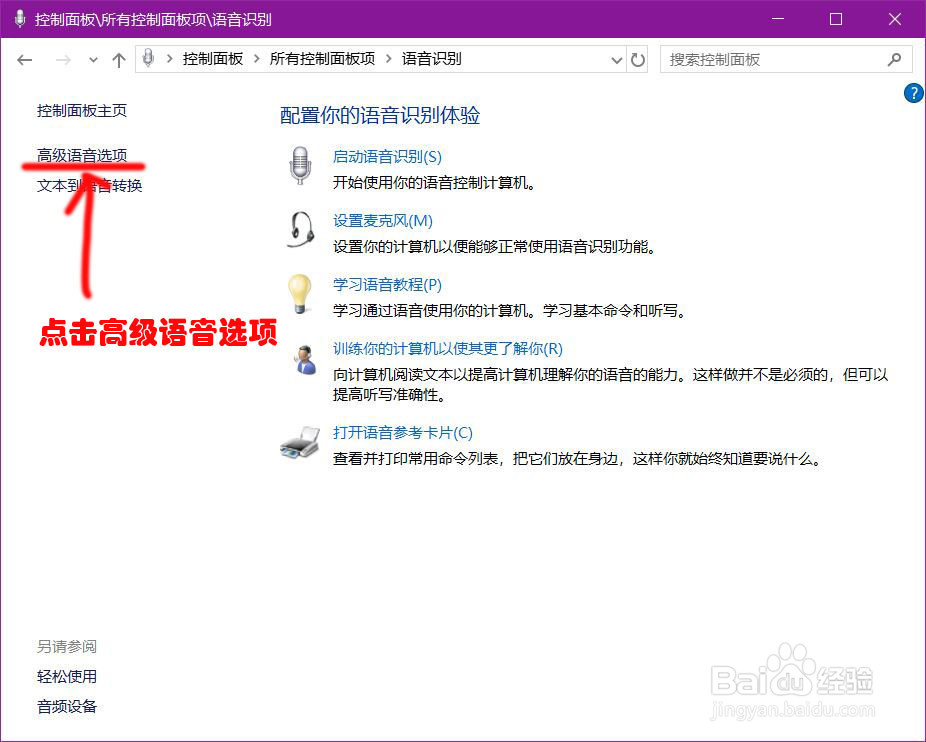
Task: Click the microphone icon beside 启动语音识别
Action: tap(302, 168)
